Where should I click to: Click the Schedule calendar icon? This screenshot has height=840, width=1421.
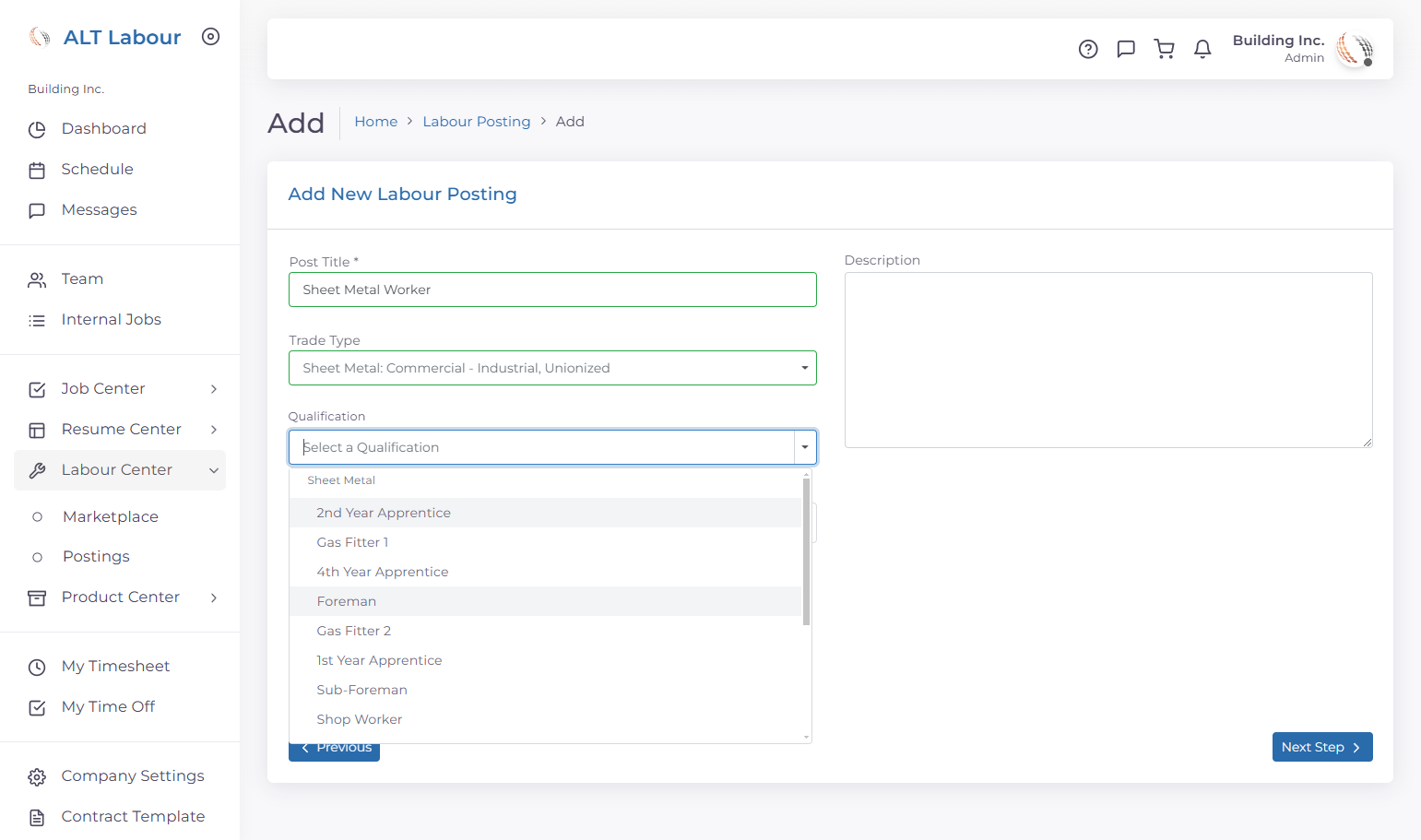click(x=37, y=171)
